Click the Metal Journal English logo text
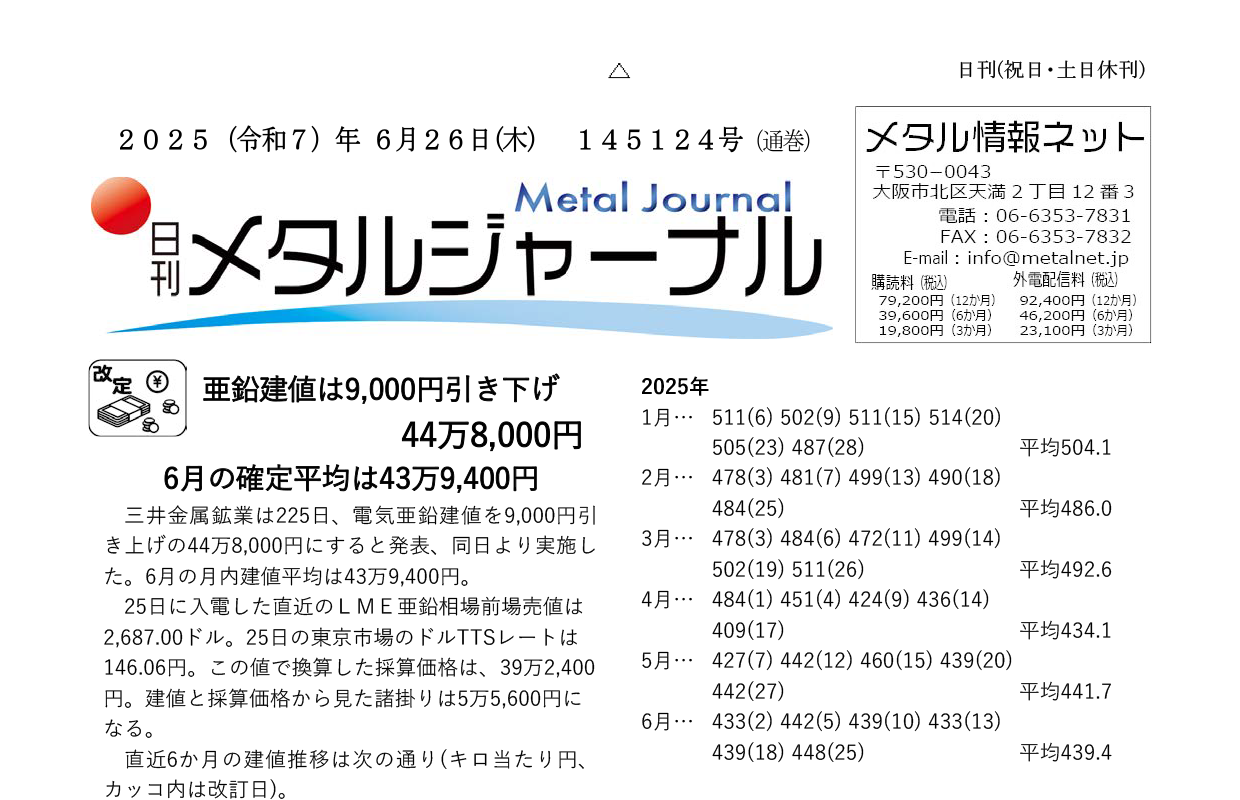The height and width of the screenshot is (800, 1240). (654, 196)
